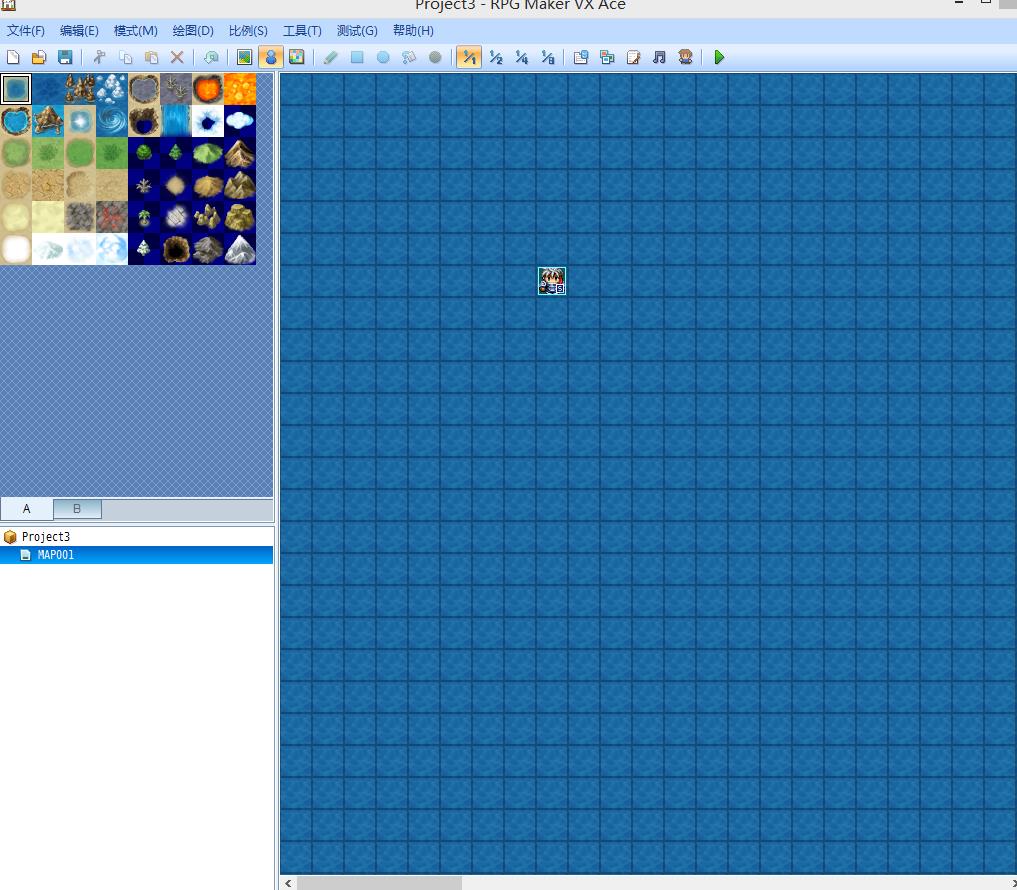The image size is (1017, 890).
Task: Click the player start character on map
Action: pos(552,281)
